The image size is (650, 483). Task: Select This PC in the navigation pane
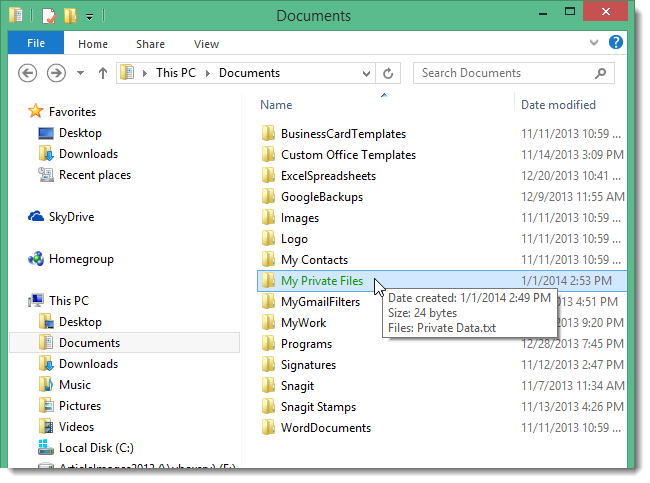(69, 301)
